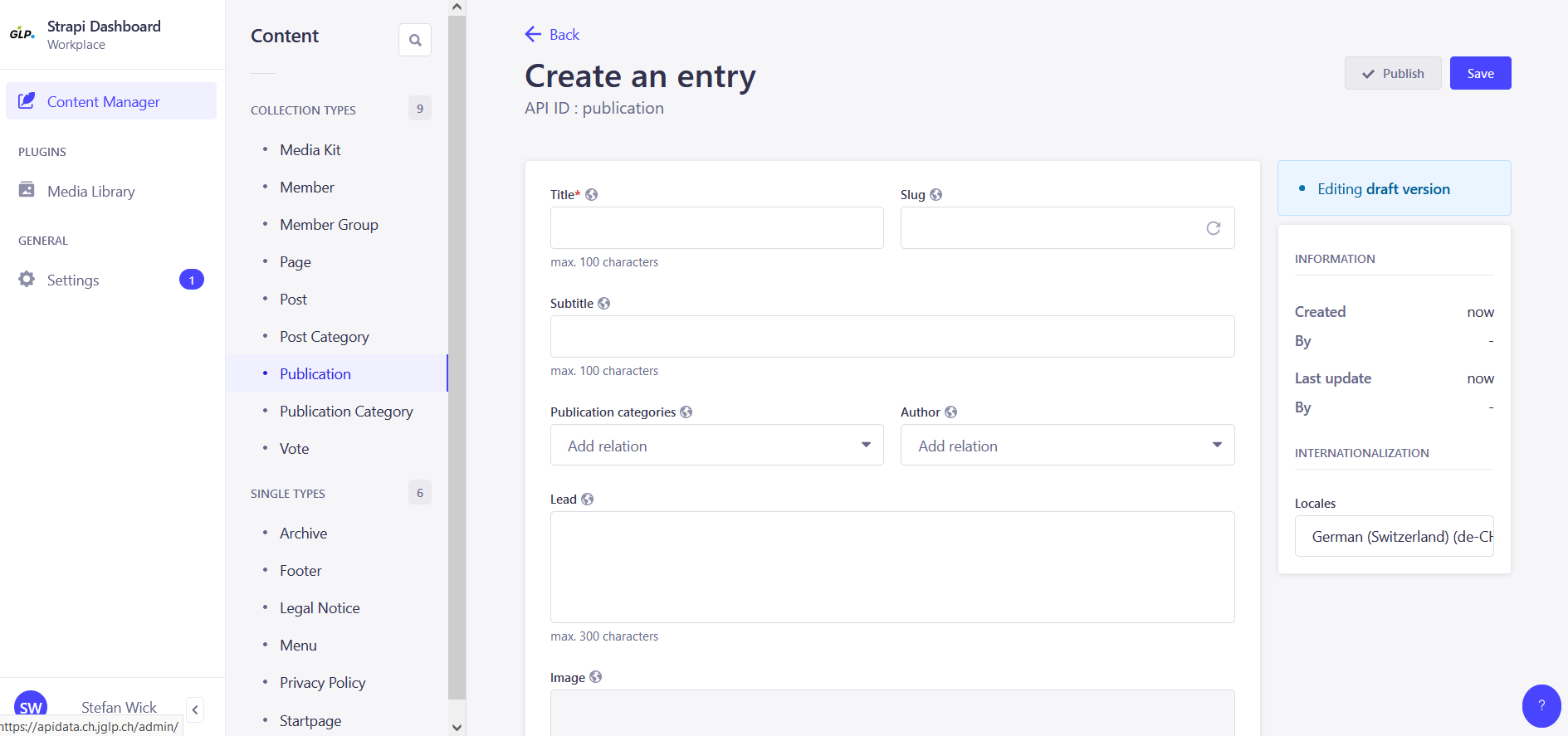
Task: Click the globe icon beside Publication categories
Action: click(686, 412)
